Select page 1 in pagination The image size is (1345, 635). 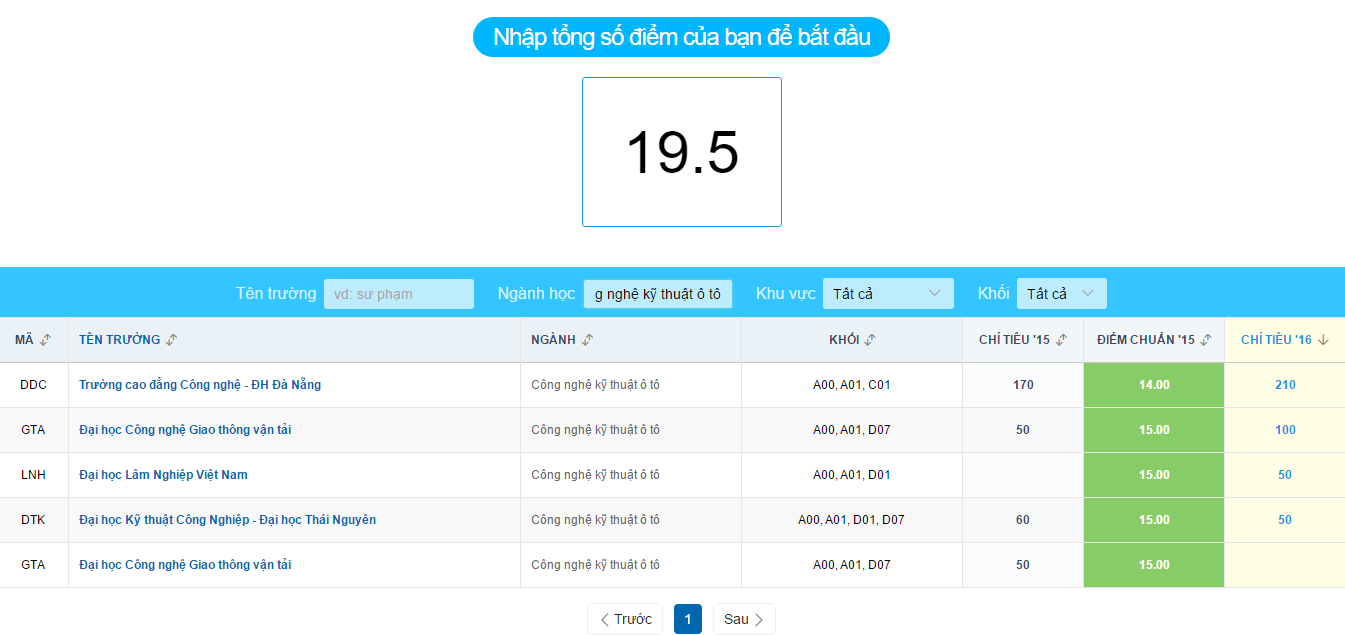click(687, 618)
